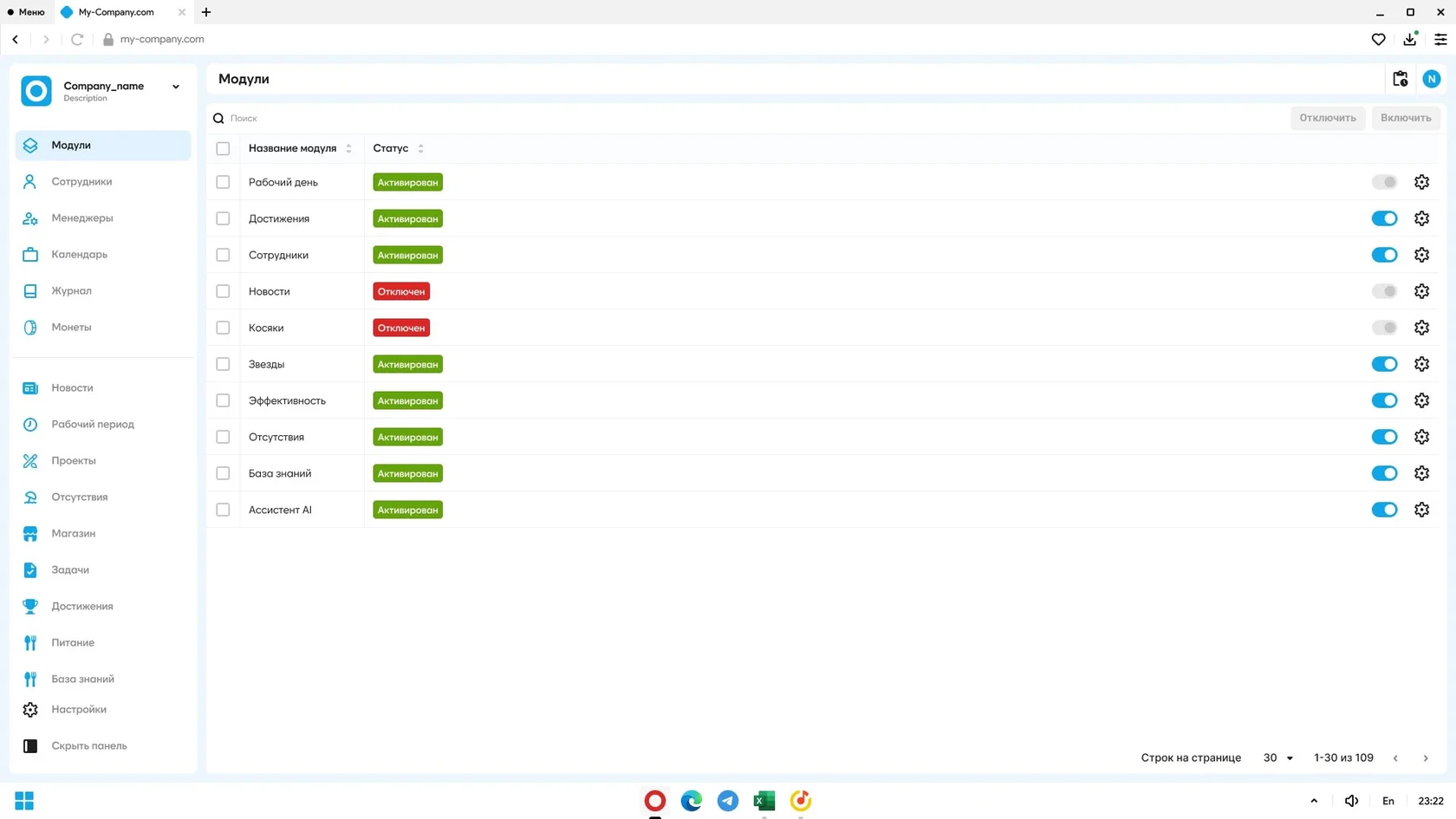This screenshot has height=819, width=1456.
Task: Click Скрыть панель at sidebar bottom
Action: pos(103,746)
